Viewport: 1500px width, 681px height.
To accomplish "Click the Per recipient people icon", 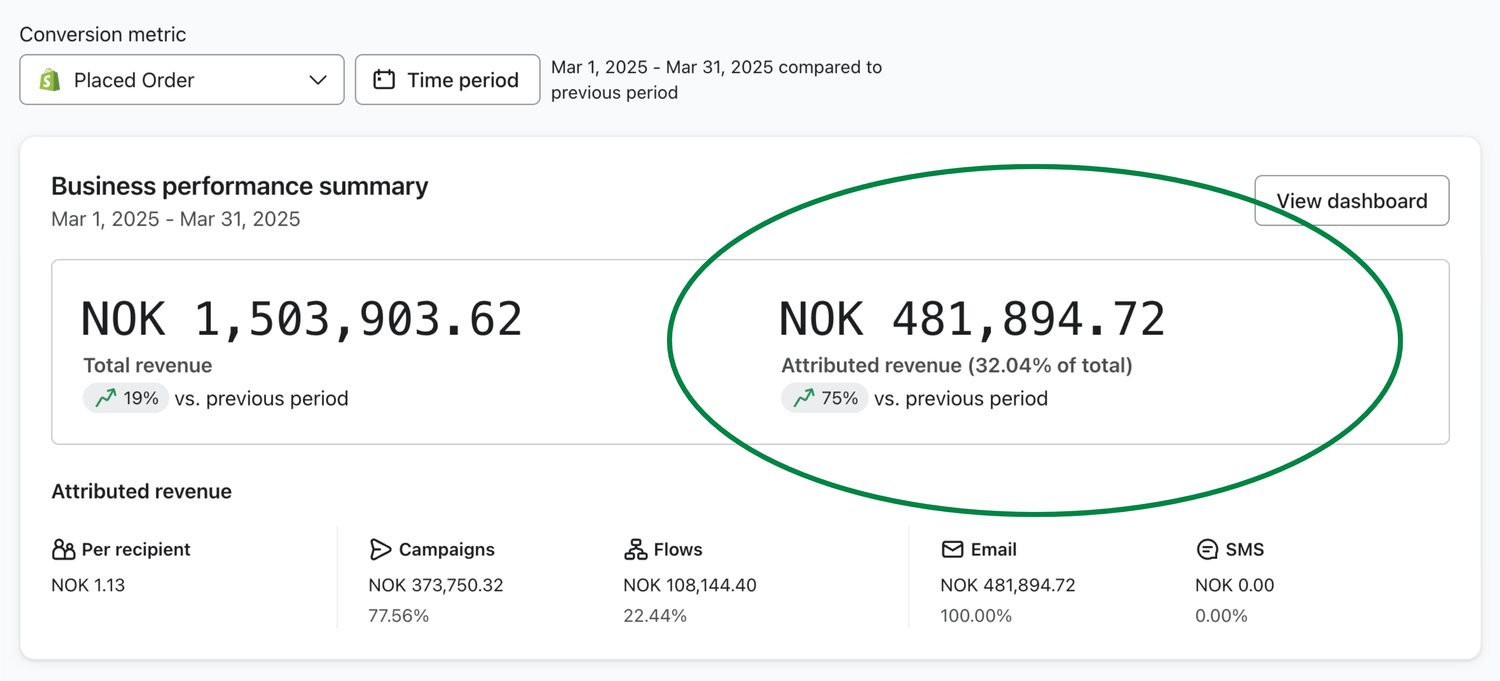I will pyautogui.click(x=63, y=550).
